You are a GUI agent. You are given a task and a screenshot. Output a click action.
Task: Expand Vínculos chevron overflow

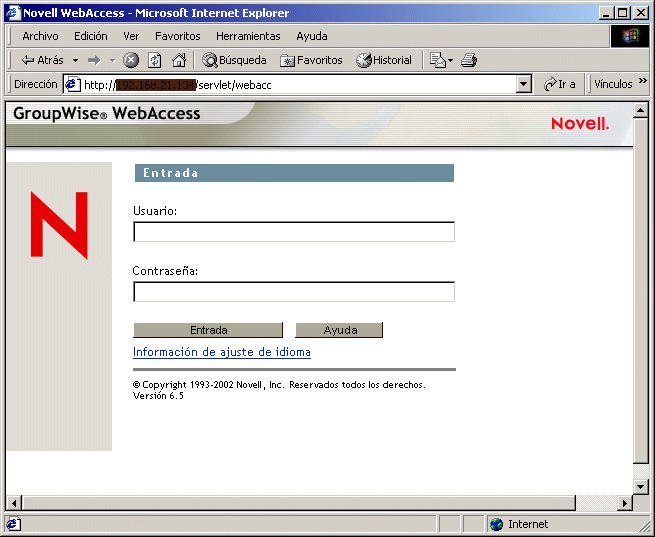[x=643, y=80]
